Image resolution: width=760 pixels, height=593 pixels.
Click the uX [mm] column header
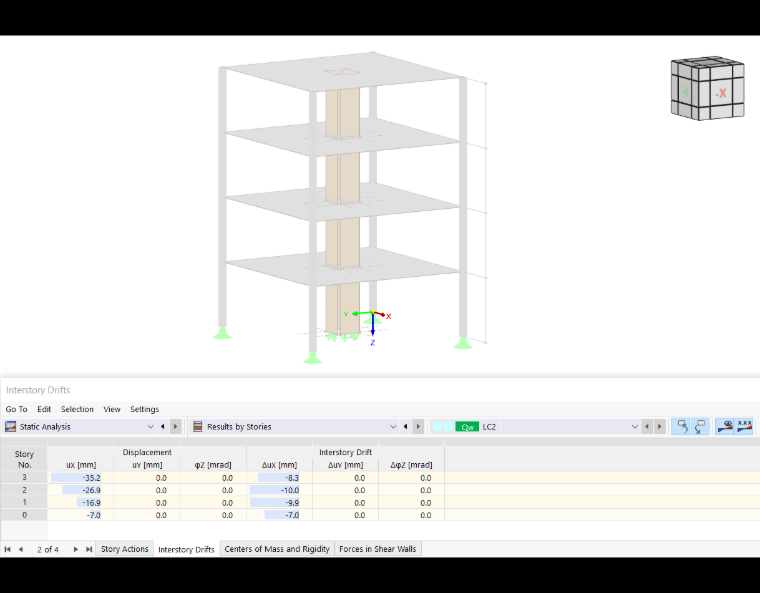tap(81, 465)
